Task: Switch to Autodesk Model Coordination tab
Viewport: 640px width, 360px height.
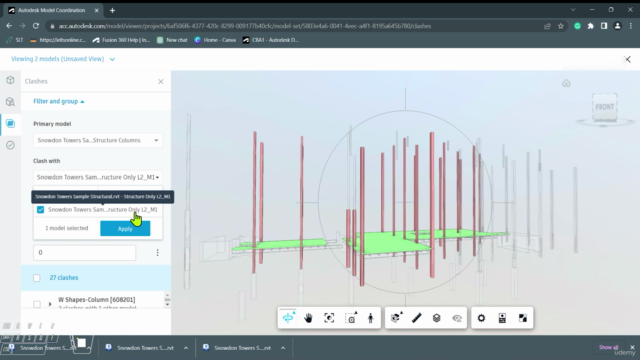Action: (x=53, y=10)
